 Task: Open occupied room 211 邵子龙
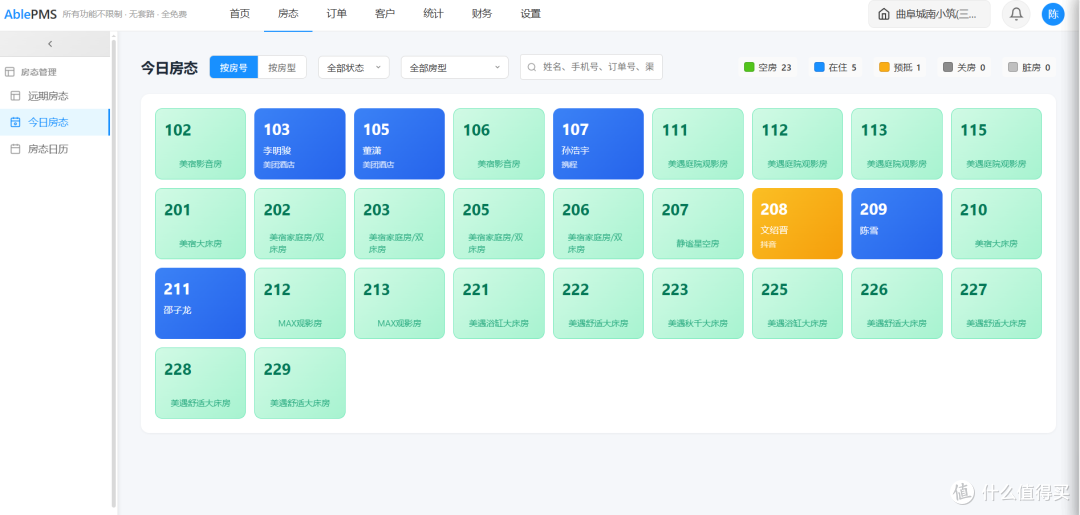tap(200, 304)
